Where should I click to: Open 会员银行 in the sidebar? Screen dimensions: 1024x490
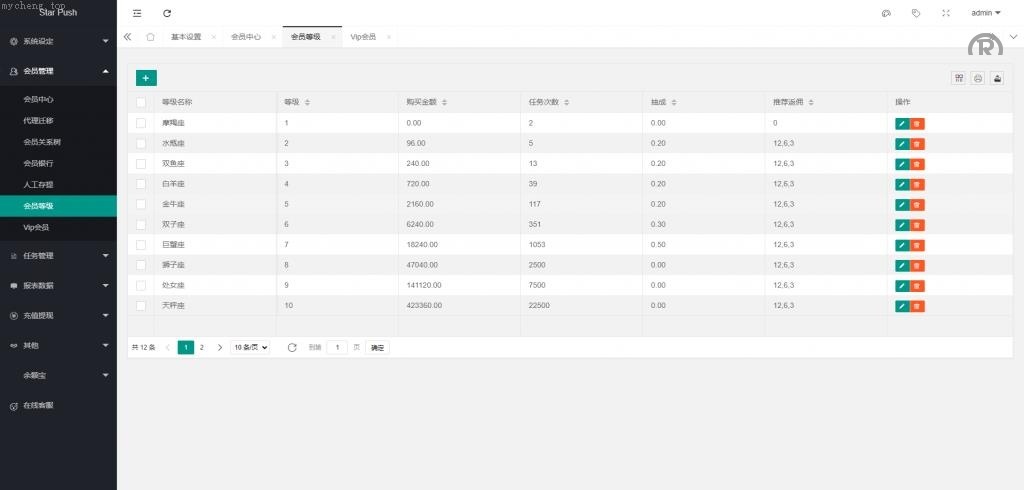click(x=39, y=163)
